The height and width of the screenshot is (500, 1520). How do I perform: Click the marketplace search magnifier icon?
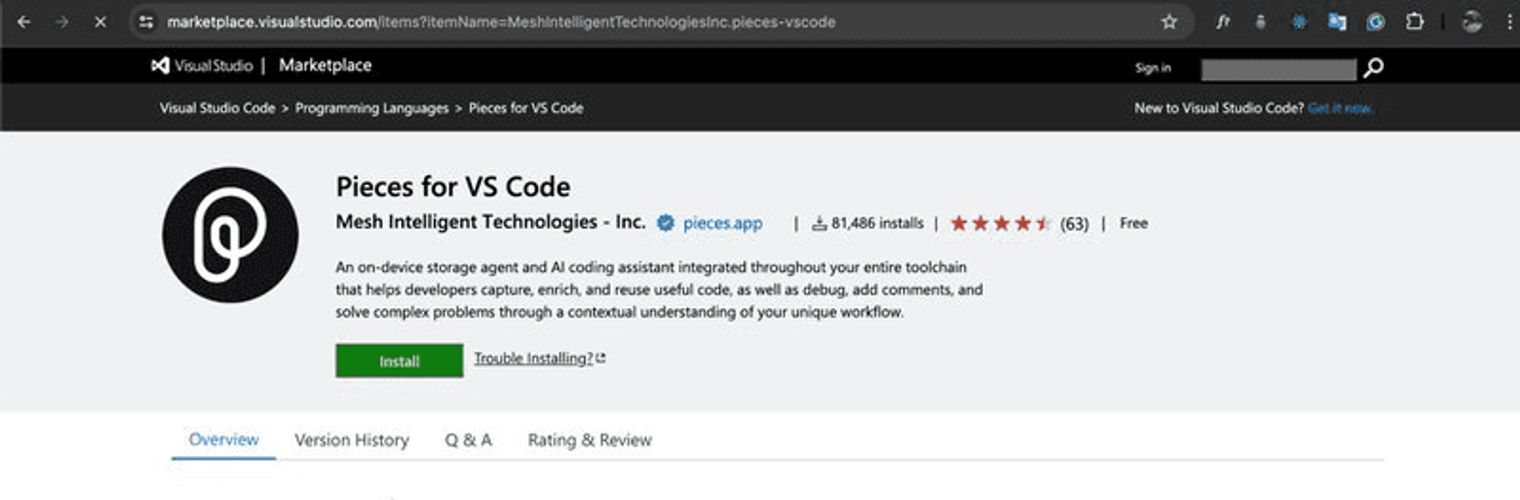[1374, 68]
